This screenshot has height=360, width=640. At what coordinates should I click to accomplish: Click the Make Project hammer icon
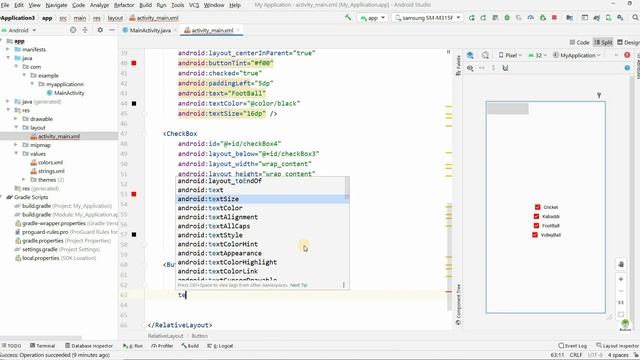348,18
